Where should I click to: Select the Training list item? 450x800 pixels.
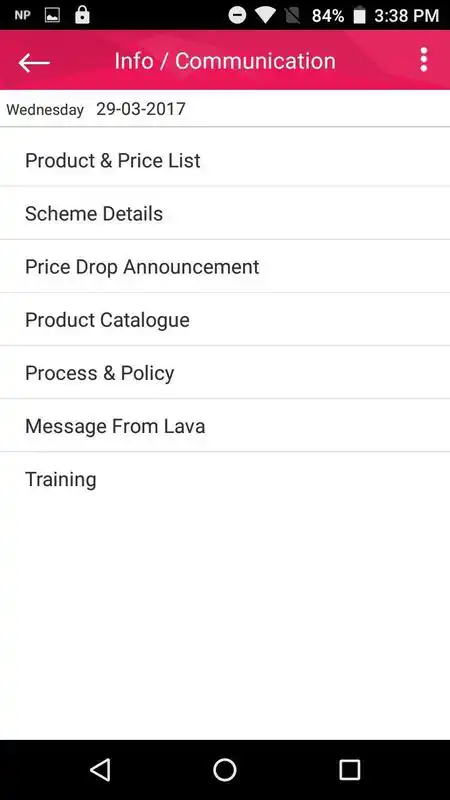click(x=225, y=479)
